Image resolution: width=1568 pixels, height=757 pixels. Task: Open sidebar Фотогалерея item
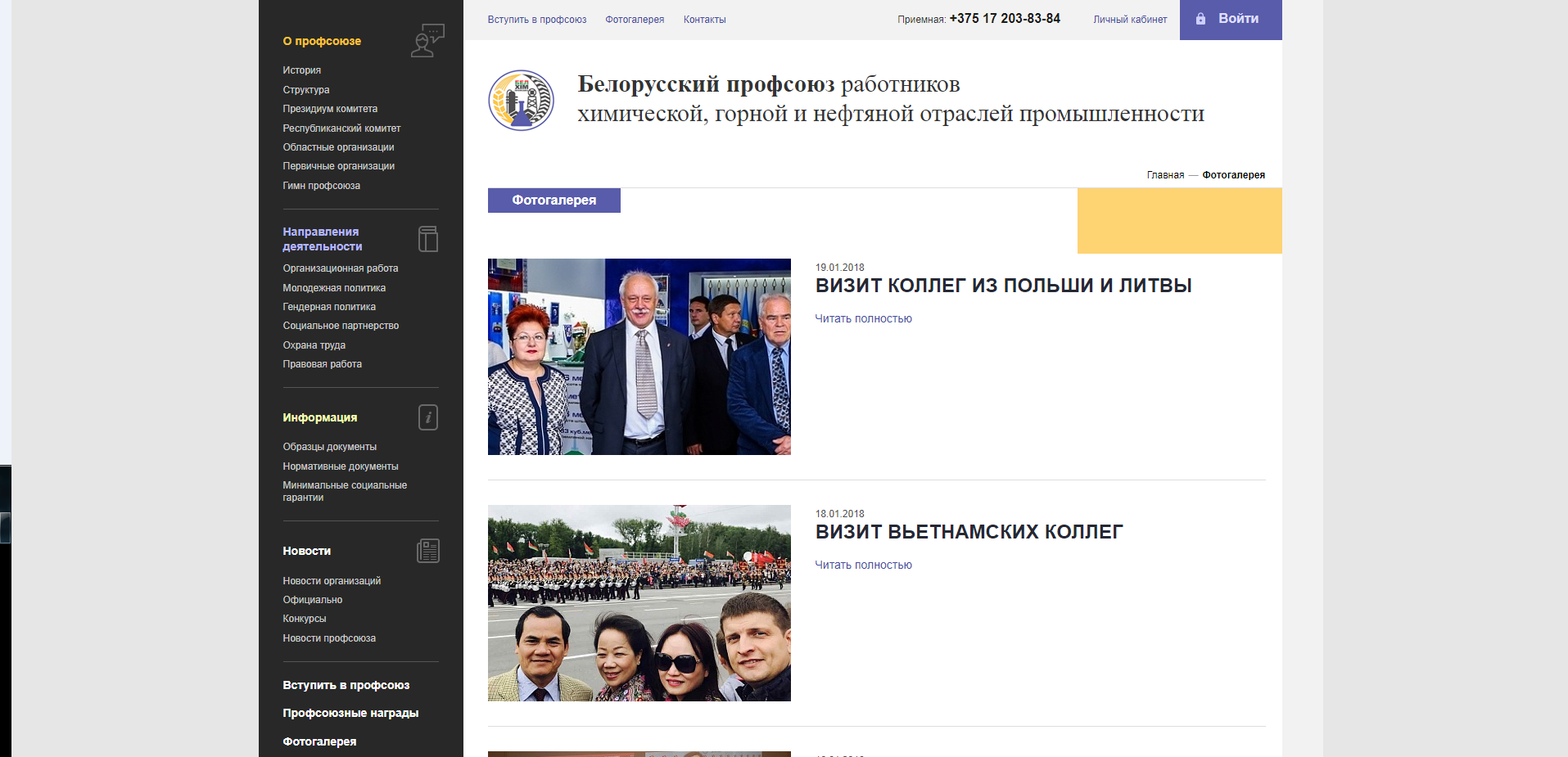[319, 741]
